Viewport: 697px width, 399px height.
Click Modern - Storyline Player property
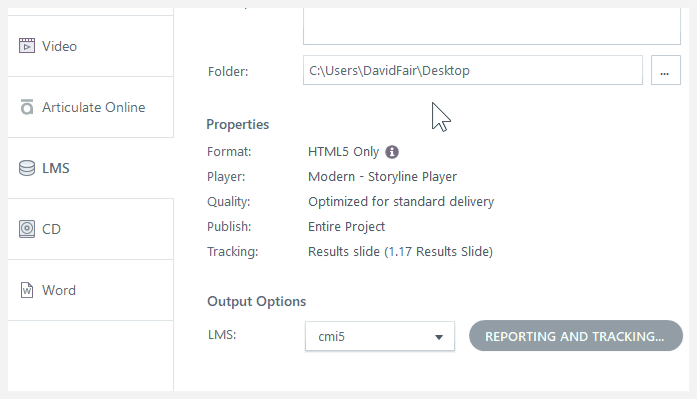coord(382,177)
